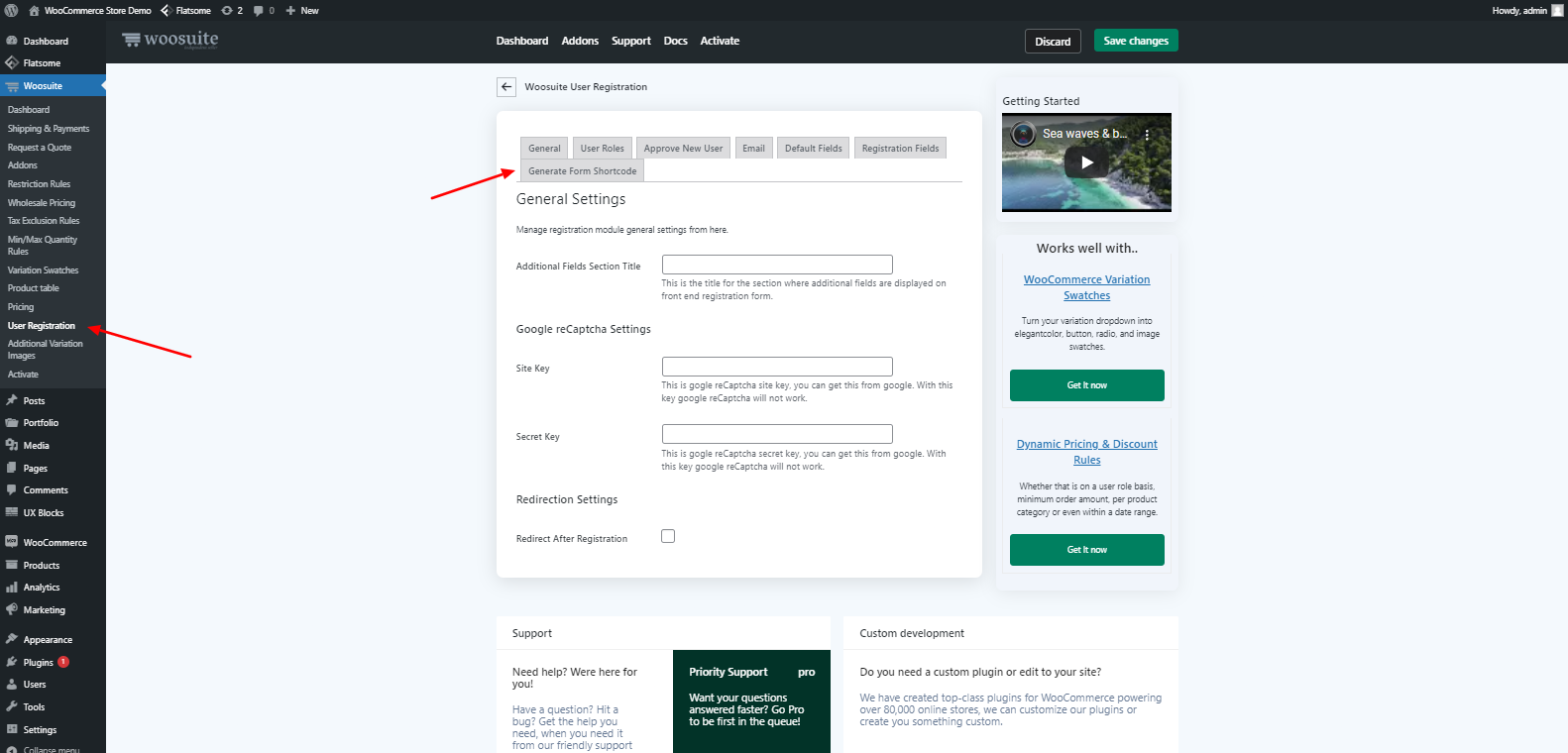Open video options three-dot menu
Screen dimensions: 1568x753
[1147, 134]
